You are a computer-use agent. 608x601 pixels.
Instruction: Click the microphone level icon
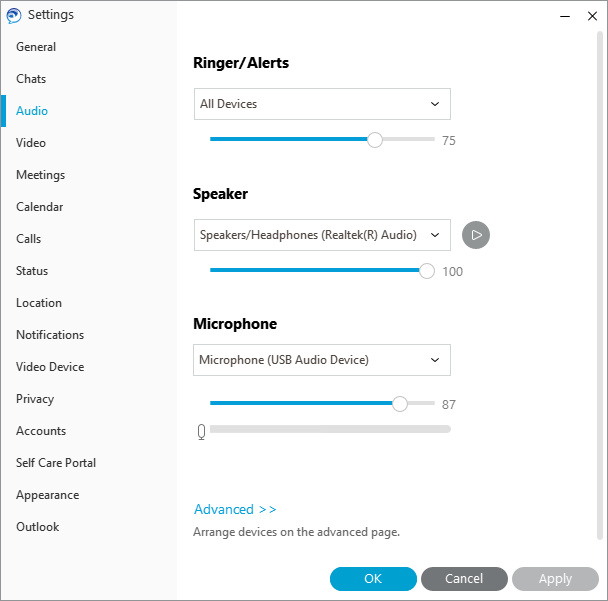(202, 431)
